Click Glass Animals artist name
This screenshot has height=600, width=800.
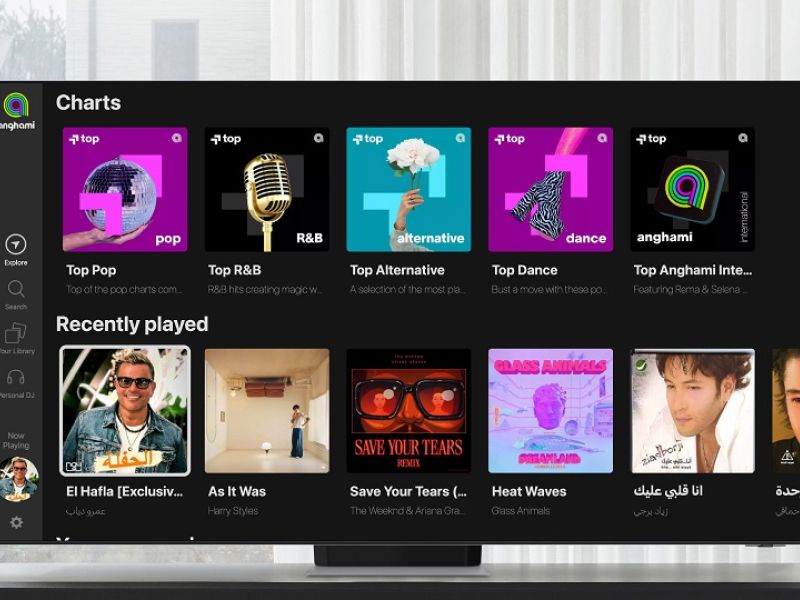point(521,511)
